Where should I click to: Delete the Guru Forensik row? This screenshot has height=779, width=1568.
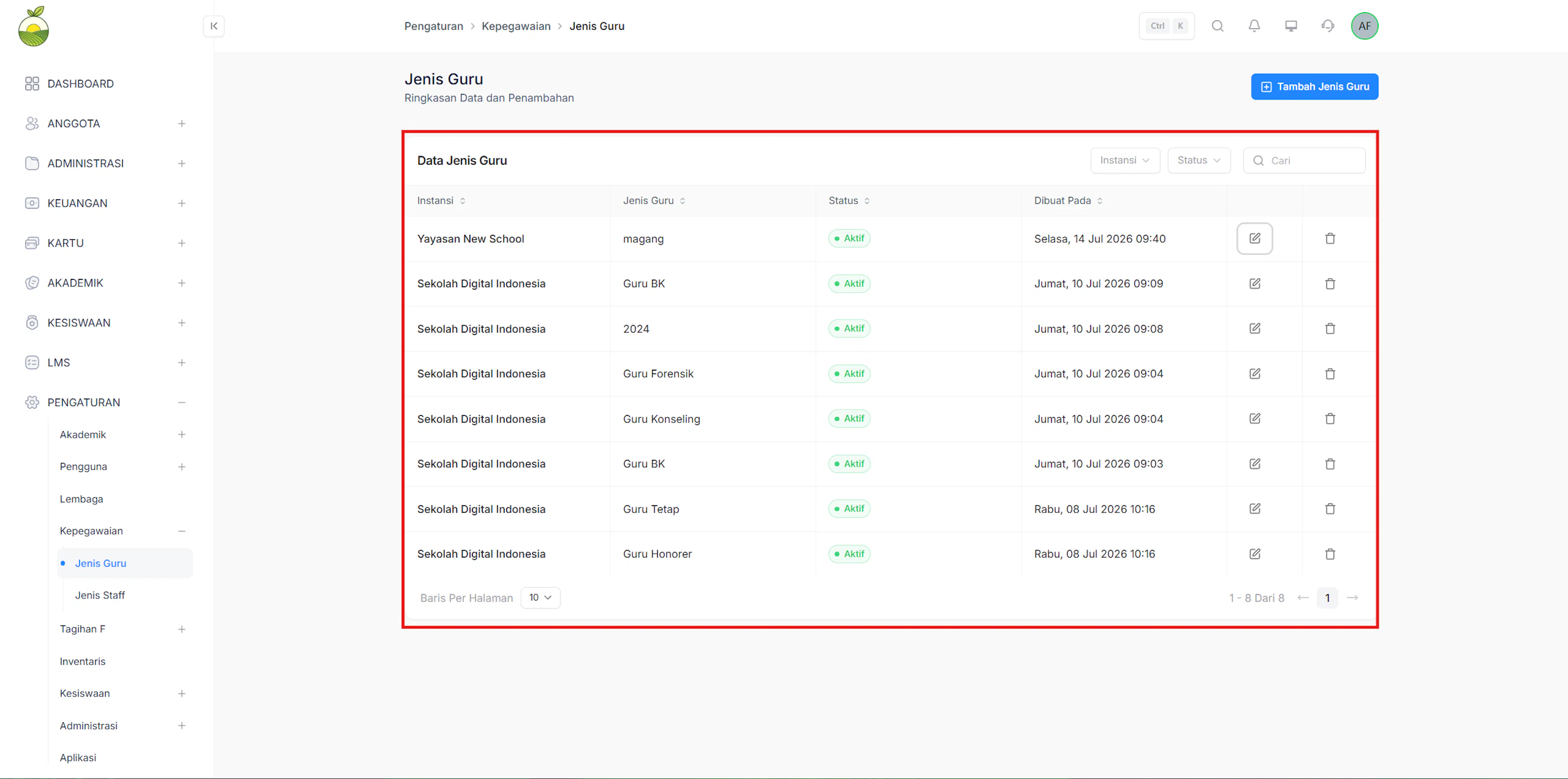click(1330, 374)
